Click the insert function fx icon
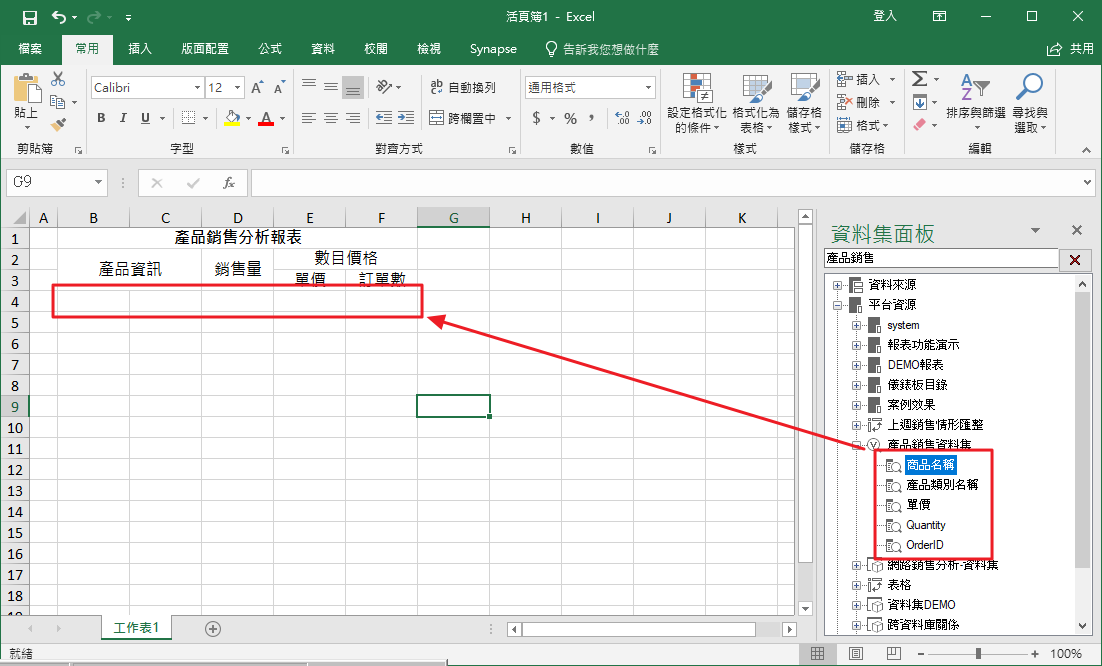The width and height of the screenshot is (1102, 666). 229,183
